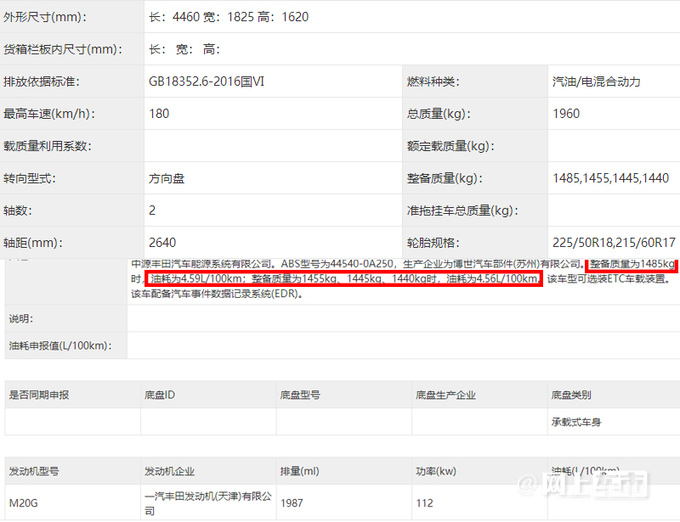Screen dimensions: 680x522
Task: Select the curb weight values 1485,1455,1445,1440
Action: 610,179
